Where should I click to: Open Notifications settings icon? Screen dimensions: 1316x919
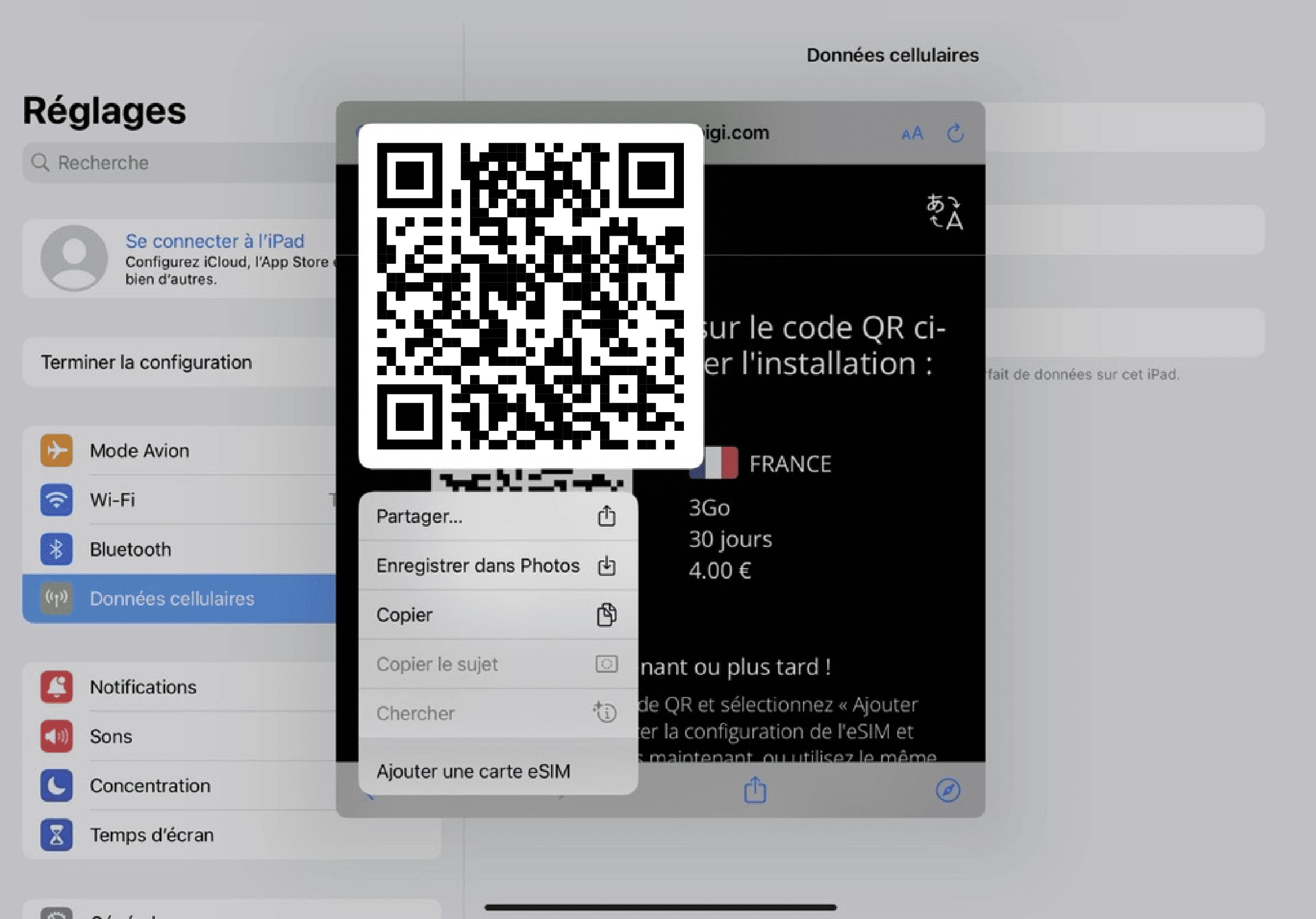pyautogui.click(x=56, y=686)
